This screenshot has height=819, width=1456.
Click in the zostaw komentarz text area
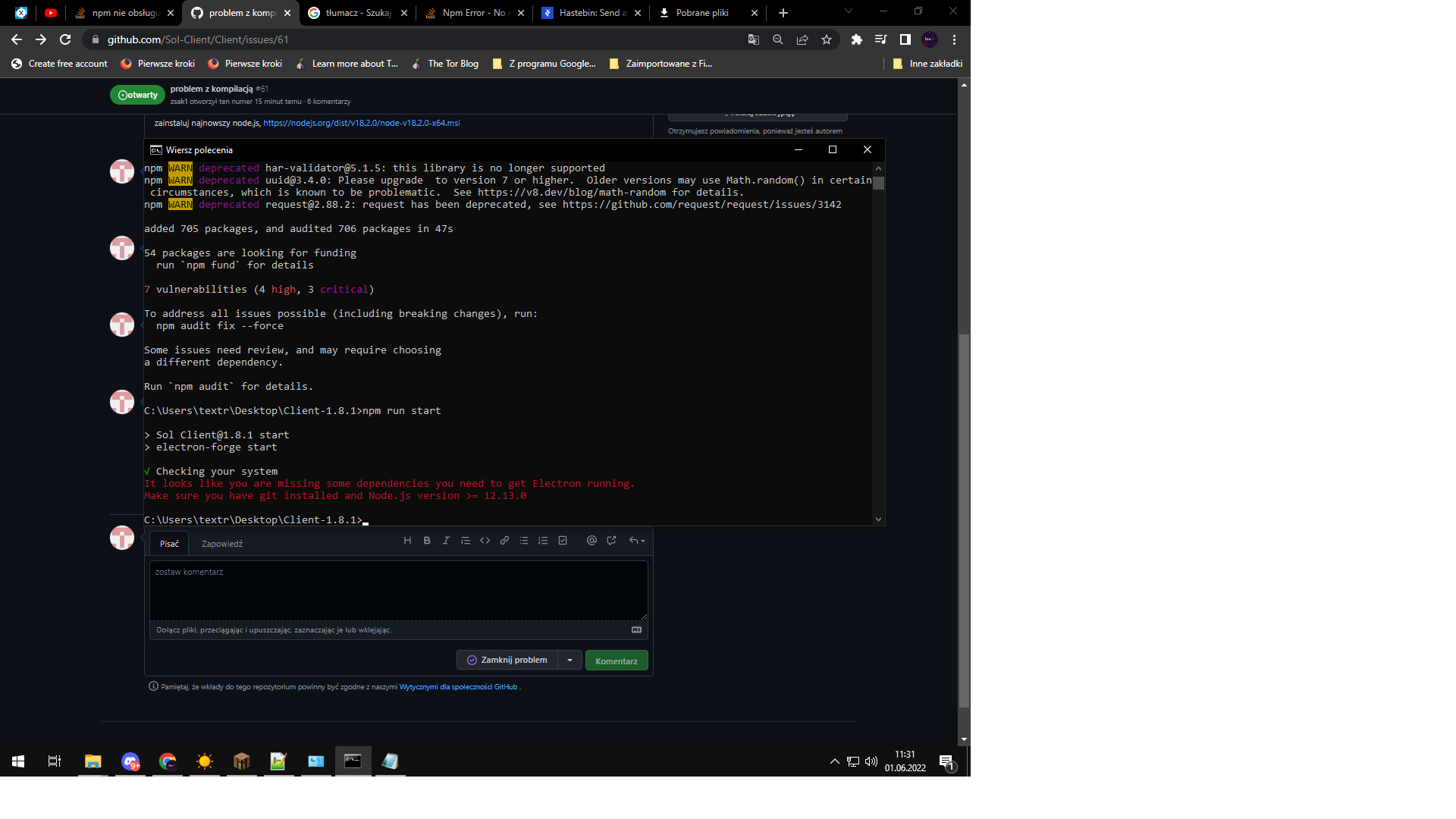[x=398, y=591]
